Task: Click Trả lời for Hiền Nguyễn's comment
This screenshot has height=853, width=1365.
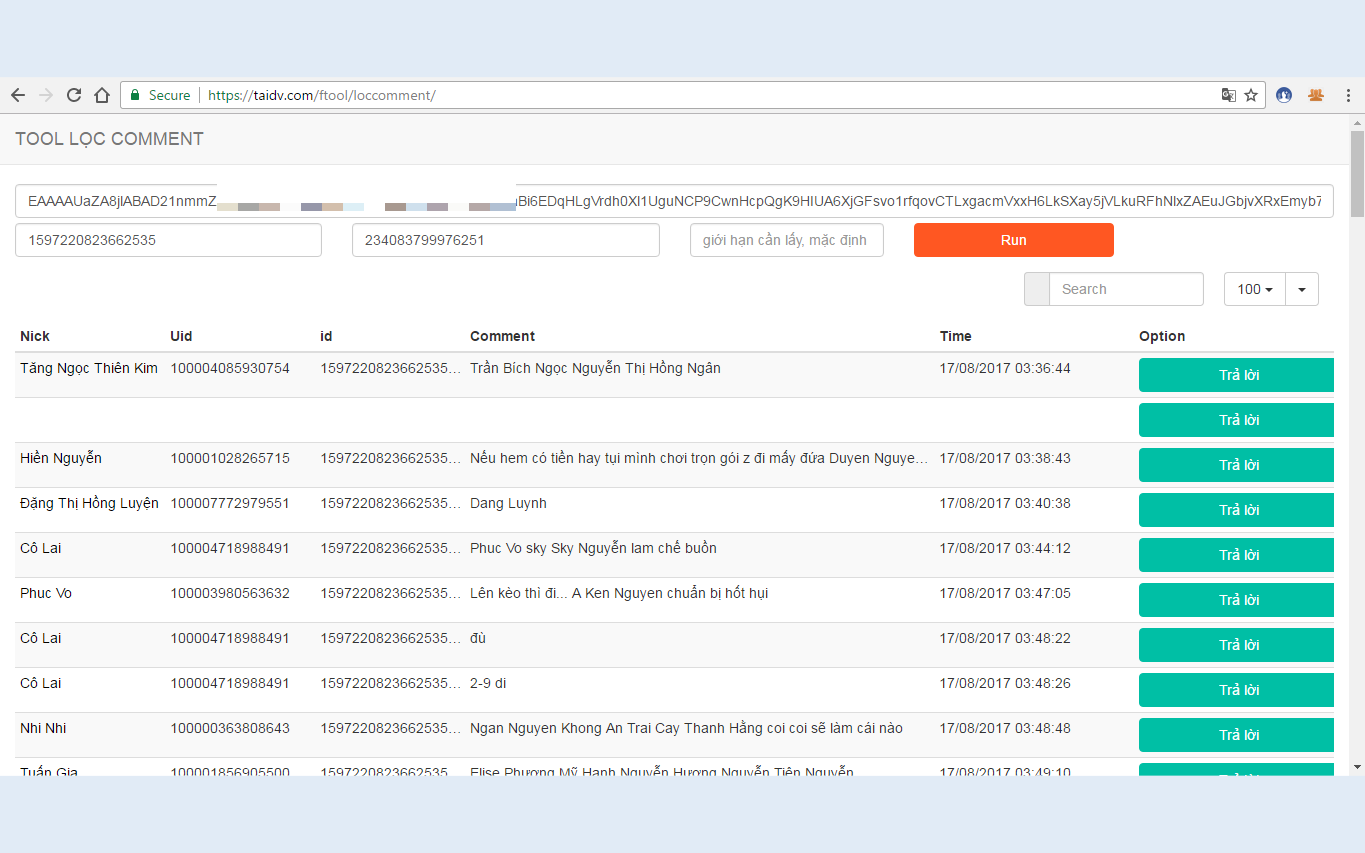Action: [x=1238, y=465]
